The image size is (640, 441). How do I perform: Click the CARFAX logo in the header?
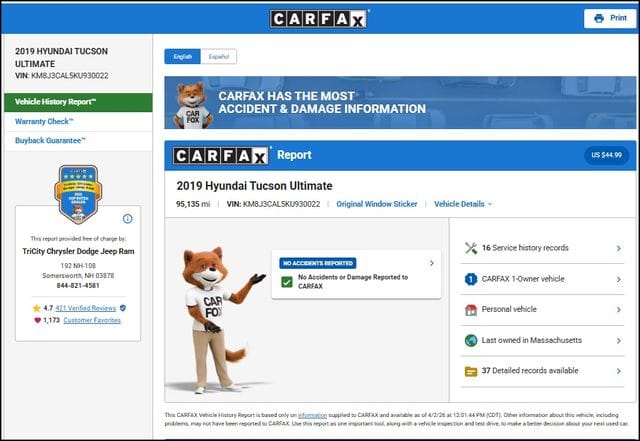coord(319,18)
